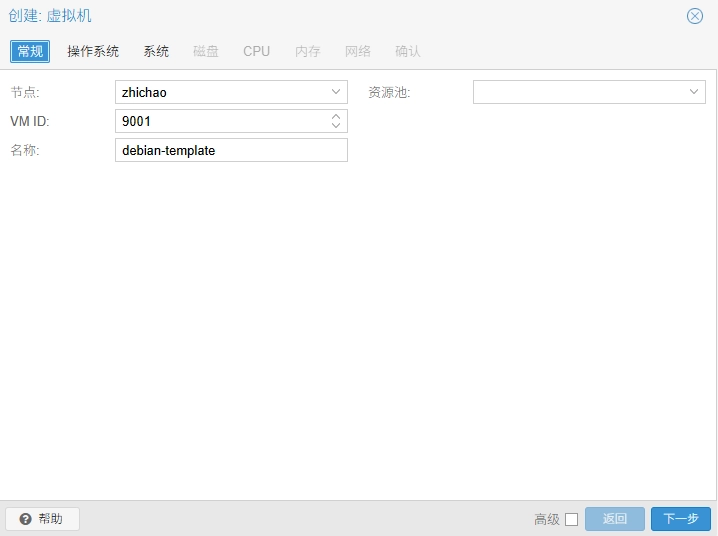Go to the 系统 tab
Viewport: 718px width, 536px height.
(156, 51)
